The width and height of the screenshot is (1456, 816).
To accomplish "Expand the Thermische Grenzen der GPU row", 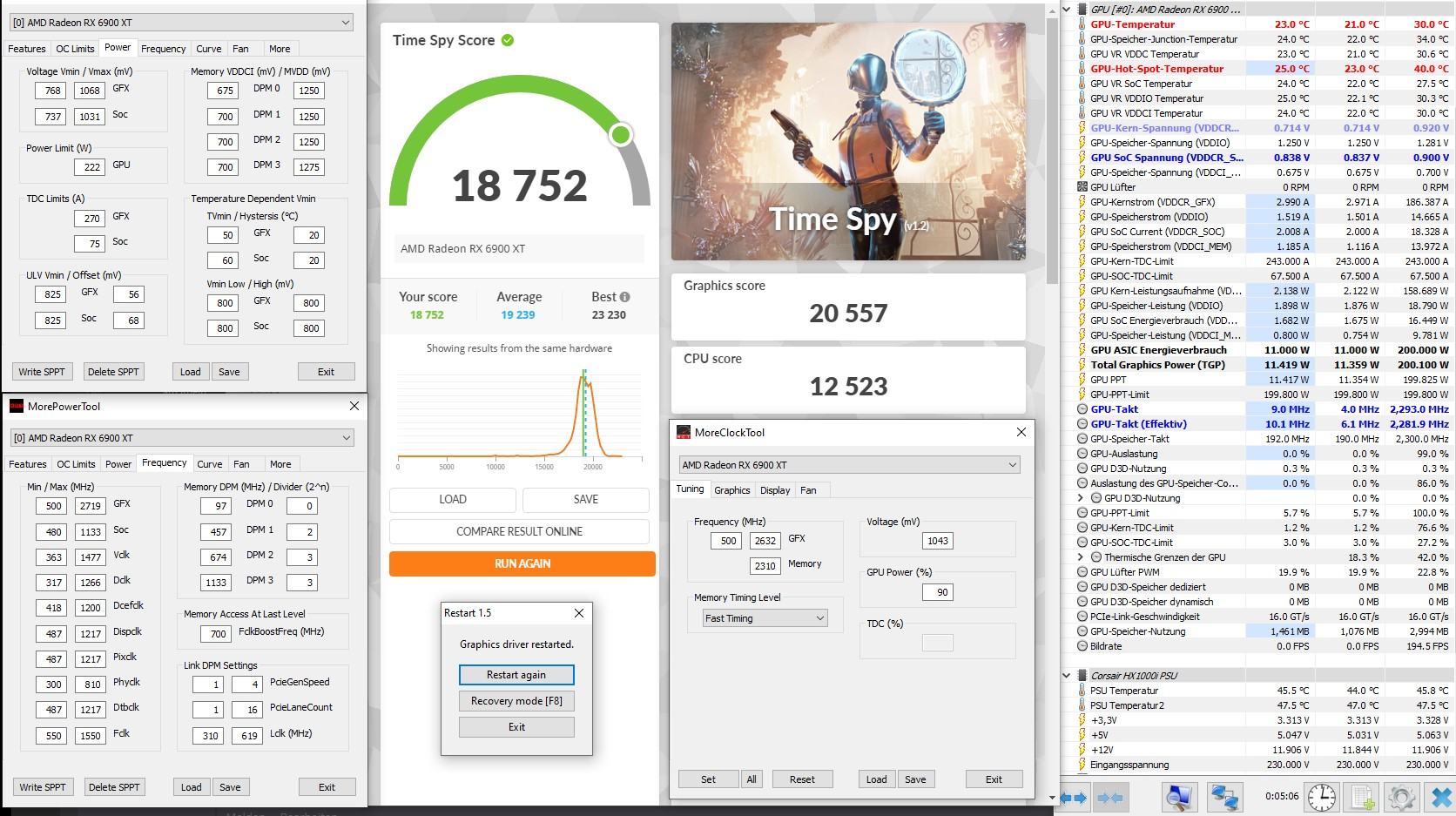I will pyautogui.click(x=1081, y=557).
